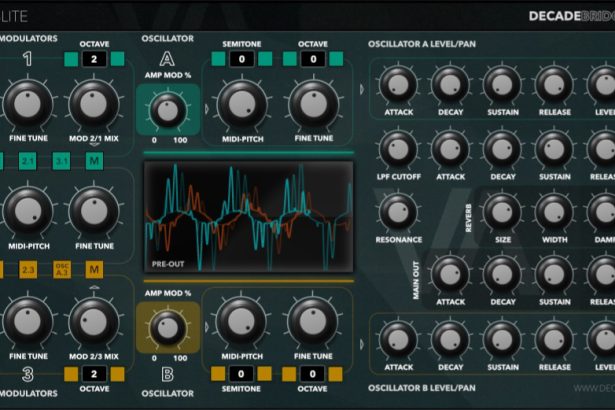Click the RESONANCE knob
The image size is (615, 410).
[x=398, y=211]
